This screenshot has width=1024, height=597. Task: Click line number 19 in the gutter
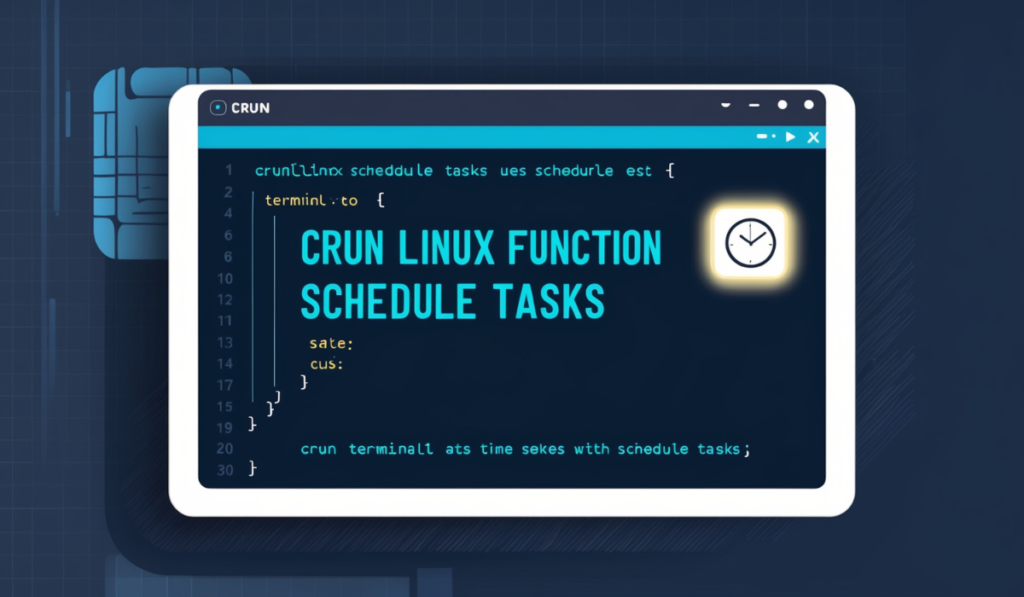click(x=225, y=428)
